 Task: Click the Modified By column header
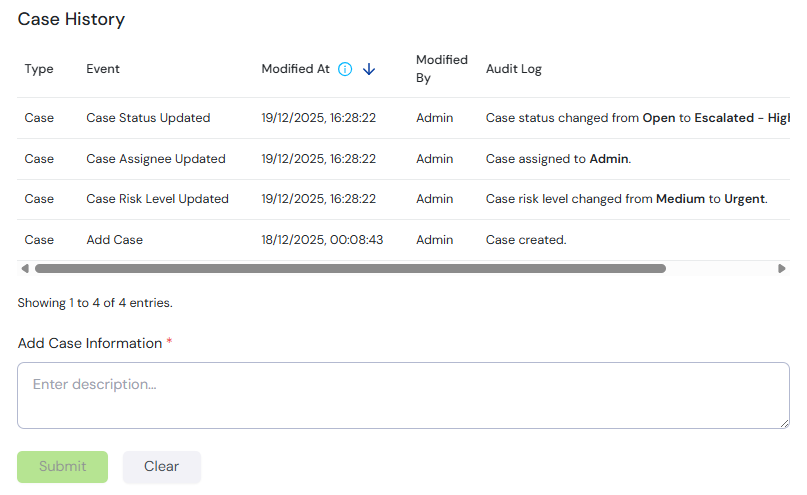point(442,69)
